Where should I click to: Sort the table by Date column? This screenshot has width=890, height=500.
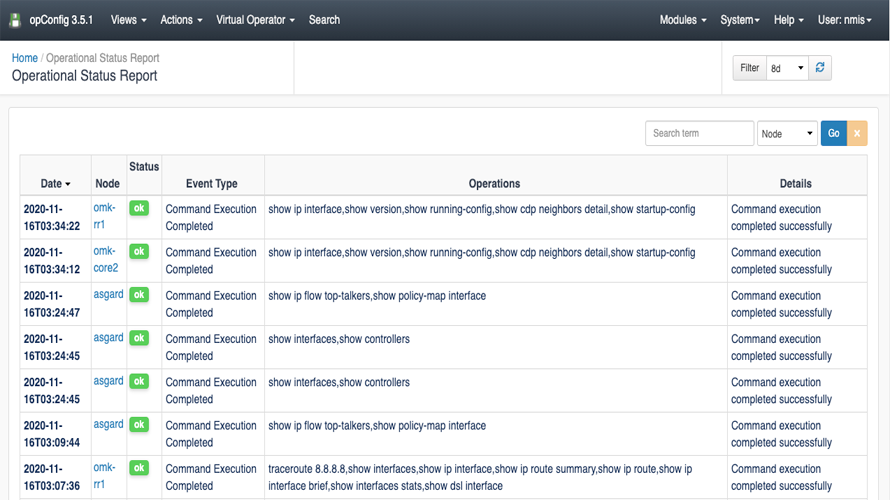coord(55,184)
